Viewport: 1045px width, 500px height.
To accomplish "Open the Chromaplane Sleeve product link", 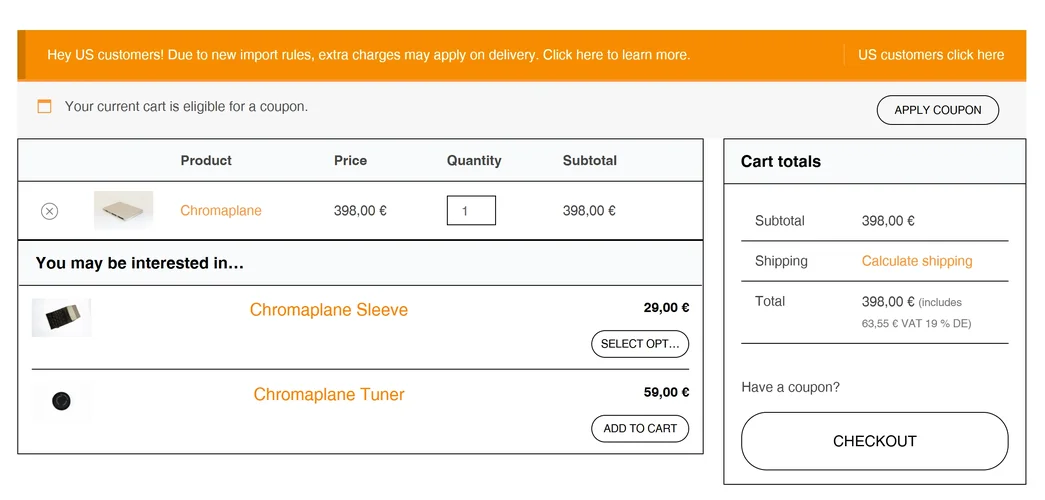I will 329,310.
